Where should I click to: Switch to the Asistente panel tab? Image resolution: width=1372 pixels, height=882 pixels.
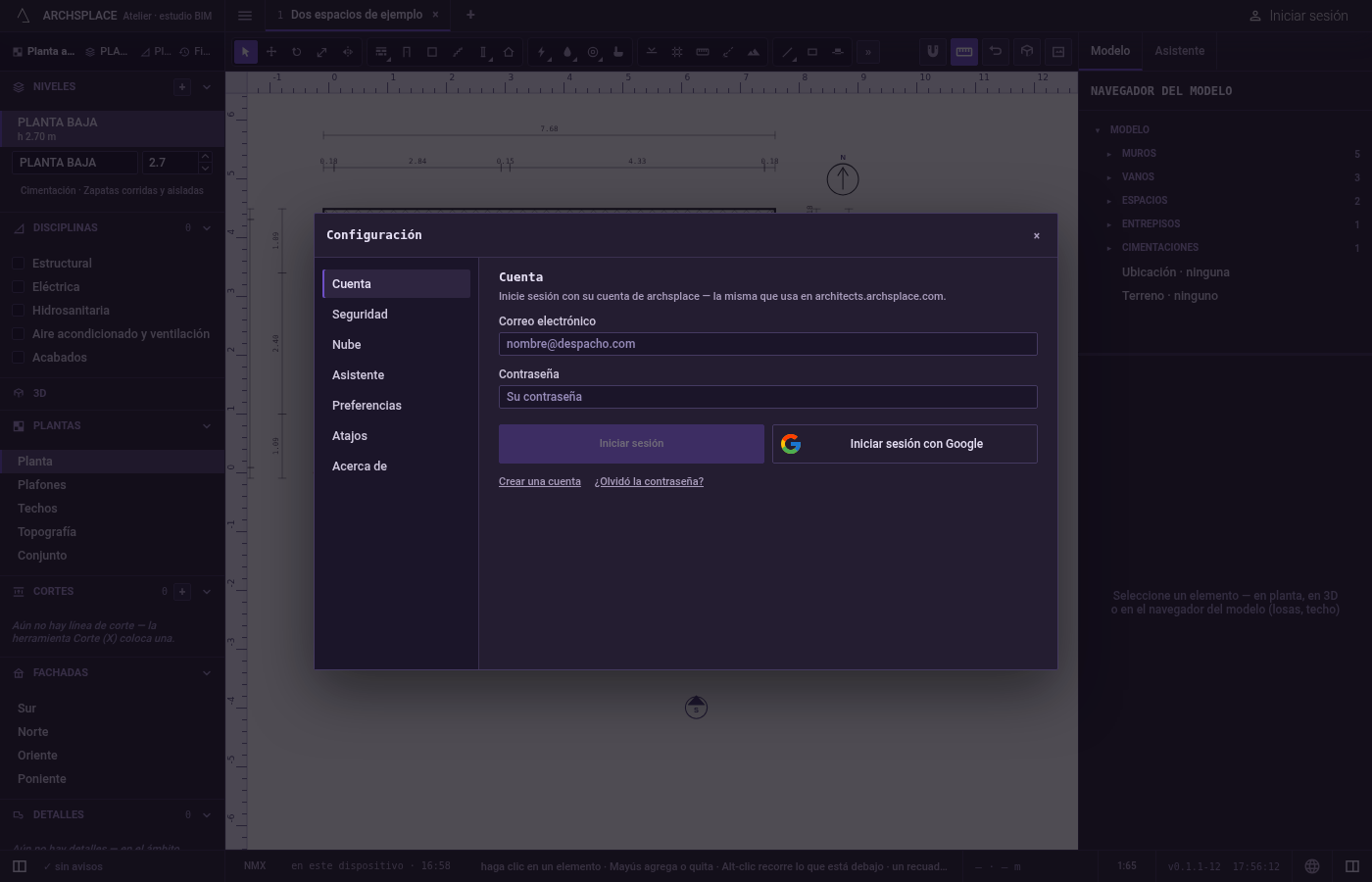[1179, 51]
